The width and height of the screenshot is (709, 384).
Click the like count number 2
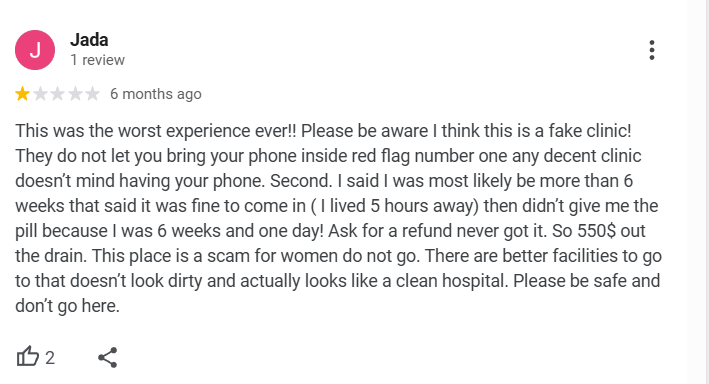coord(50,358)
